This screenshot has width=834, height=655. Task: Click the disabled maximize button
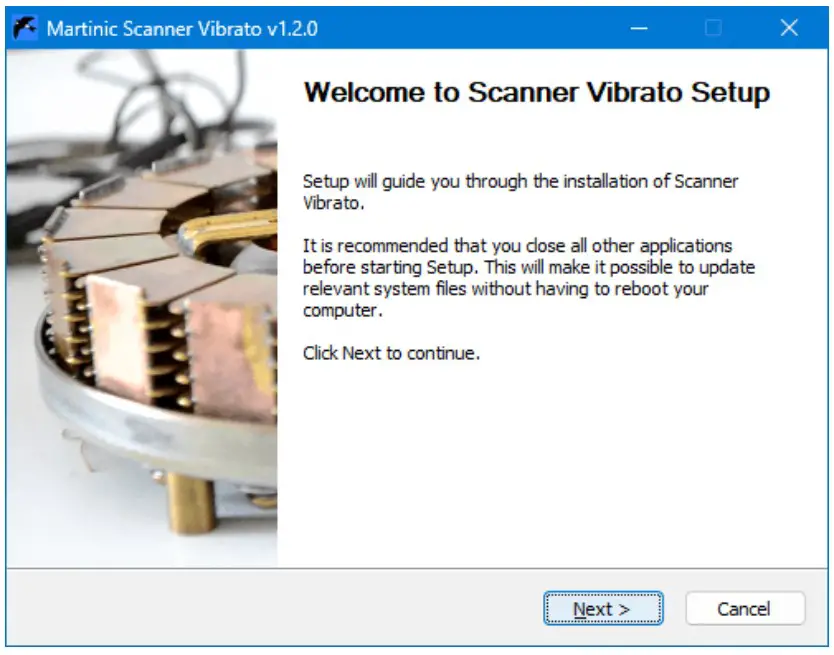click(713, 28)
